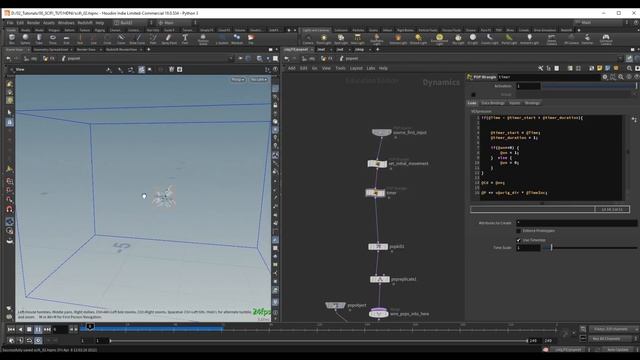Screen dimensions: 640x360
Task: Select the Font shelf tool
Action: [x=185, y=39]
